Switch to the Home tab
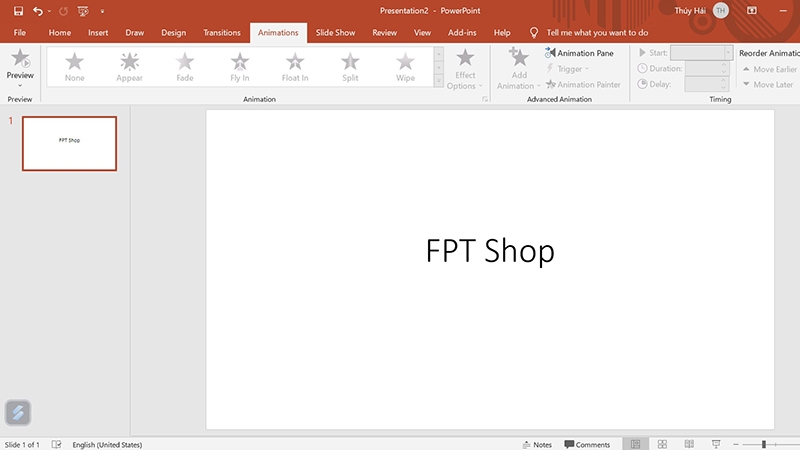The height and width of the screenshot is (450, 800). (60, 33)
